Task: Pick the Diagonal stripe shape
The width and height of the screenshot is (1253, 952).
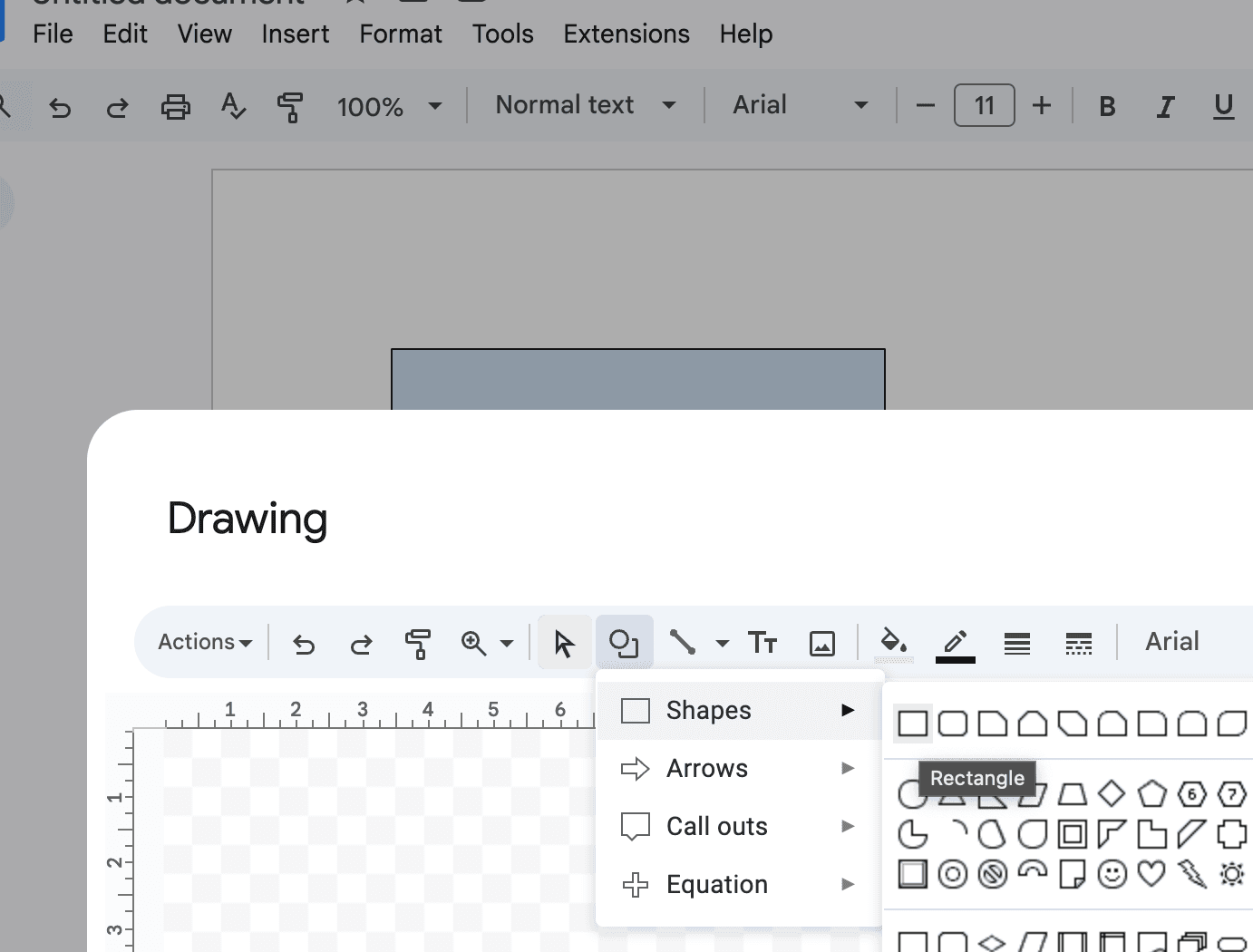Action: click(x=1191, y=834)
